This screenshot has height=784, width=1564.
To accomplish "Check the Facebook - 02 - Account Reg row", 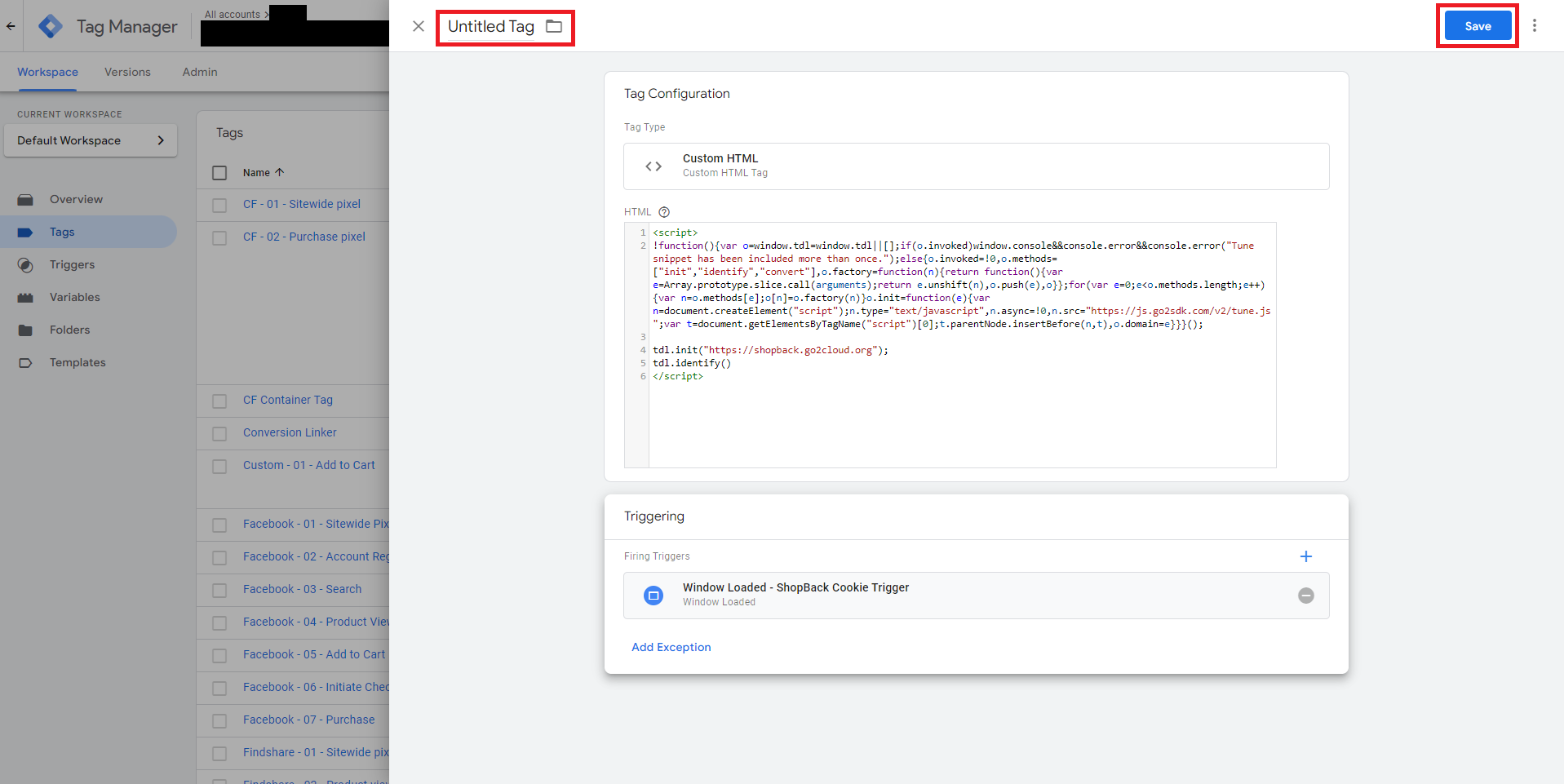I will [x=219, y=557].
